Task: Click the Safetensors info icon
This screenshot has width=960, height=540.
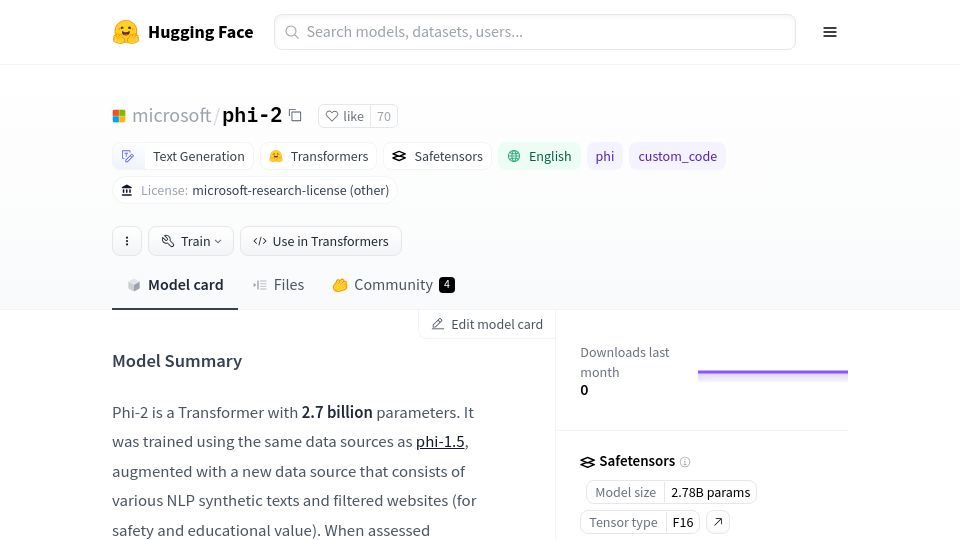Action: (x=685, y=462)
